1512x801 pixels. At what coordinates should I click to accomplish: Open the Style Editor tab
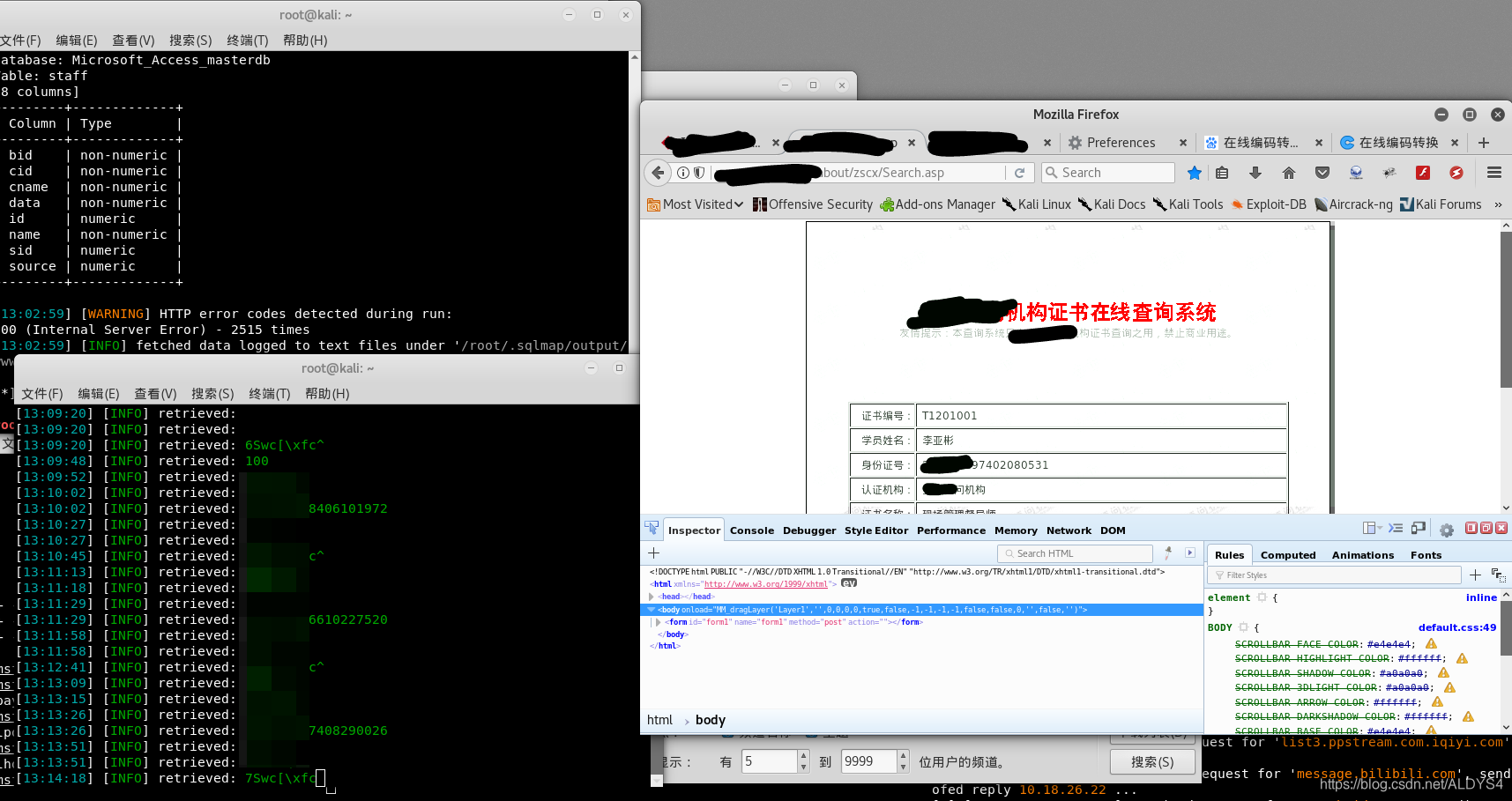(x=876, y=530)
